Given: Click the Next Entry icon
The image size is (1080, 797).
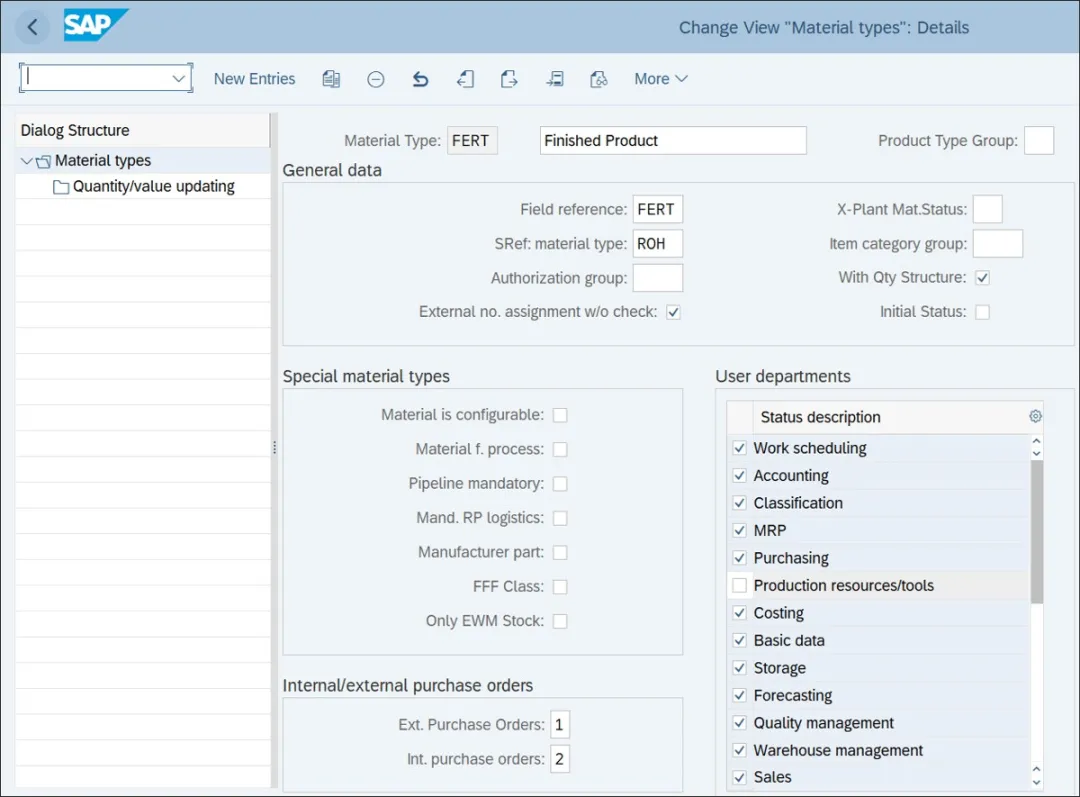Looking at the screenshot, I should pos(509,79).
